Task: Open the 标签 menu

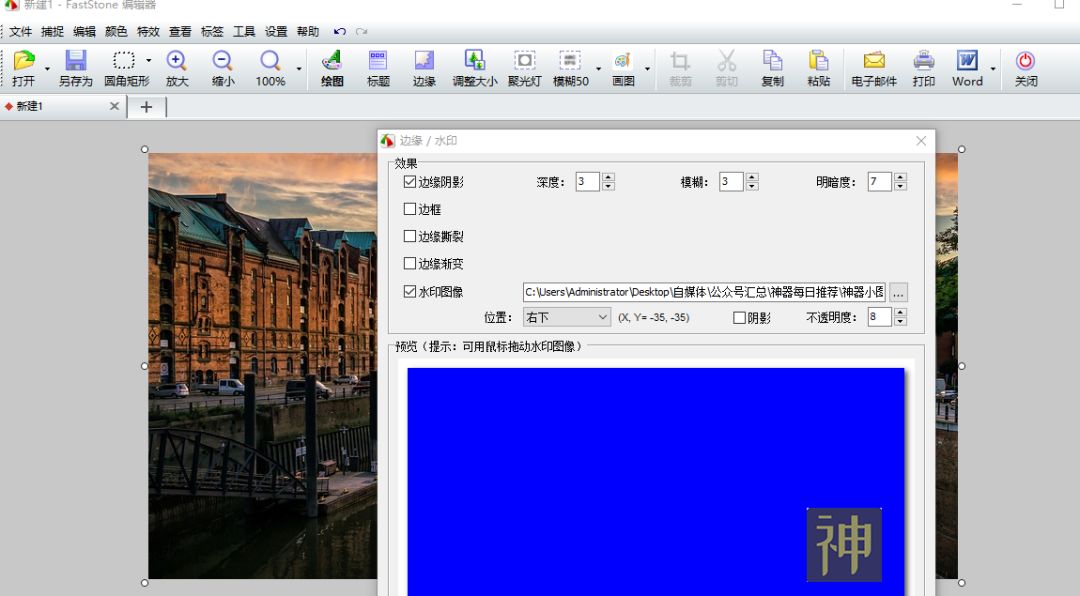Action: 212,32
